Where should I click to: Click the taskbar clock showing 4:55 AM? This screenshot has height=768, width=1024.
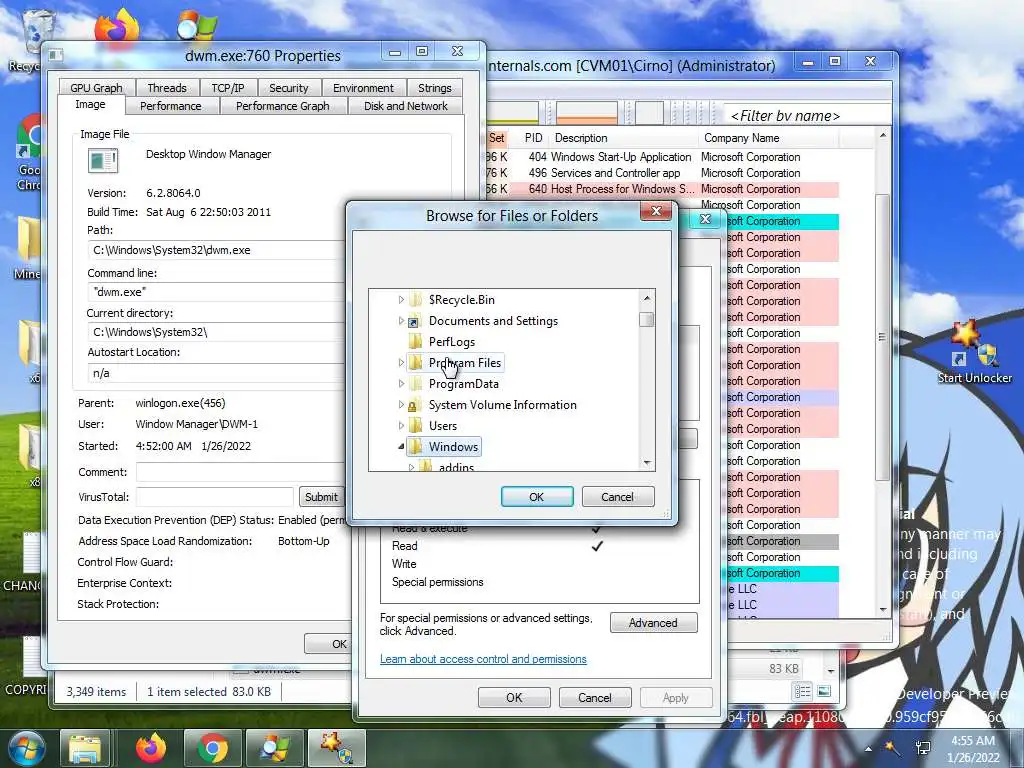pyautogui.click(x=973, y=749)
